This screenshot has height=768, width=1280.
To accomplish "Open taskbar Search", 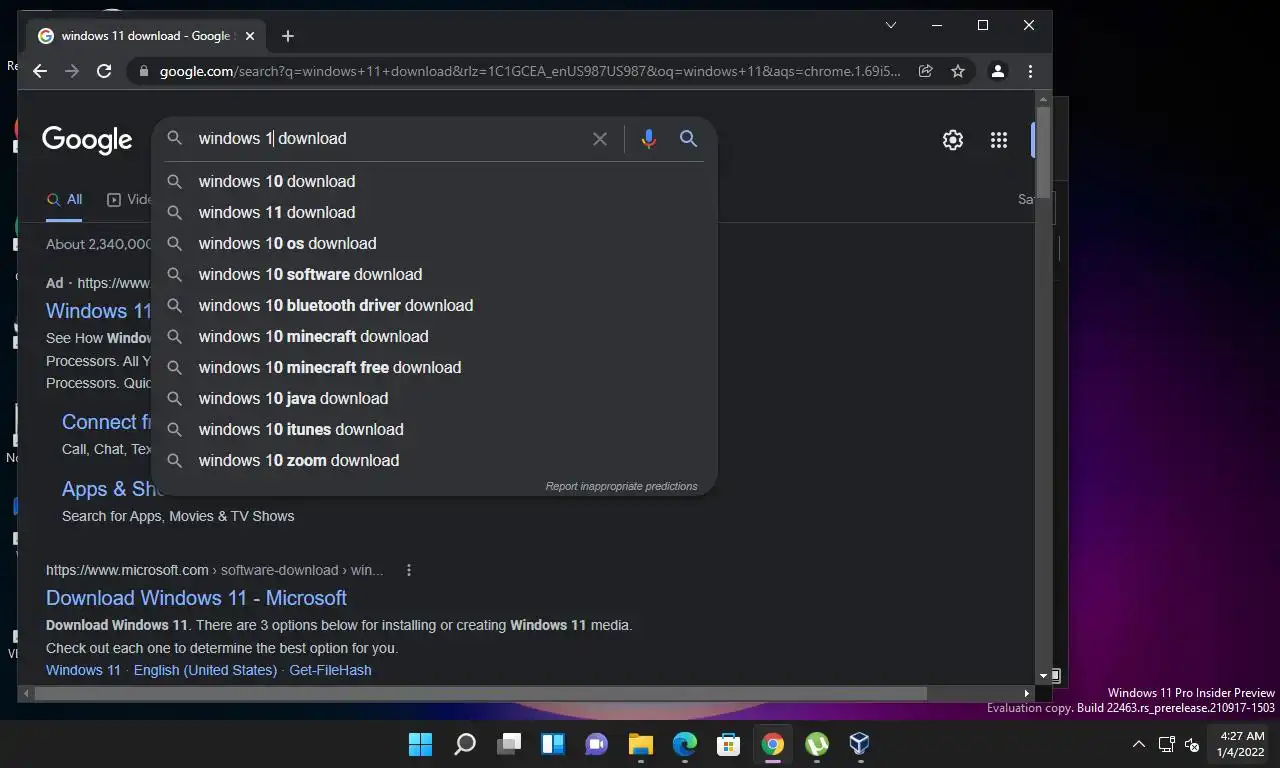I will coord(465,744).
